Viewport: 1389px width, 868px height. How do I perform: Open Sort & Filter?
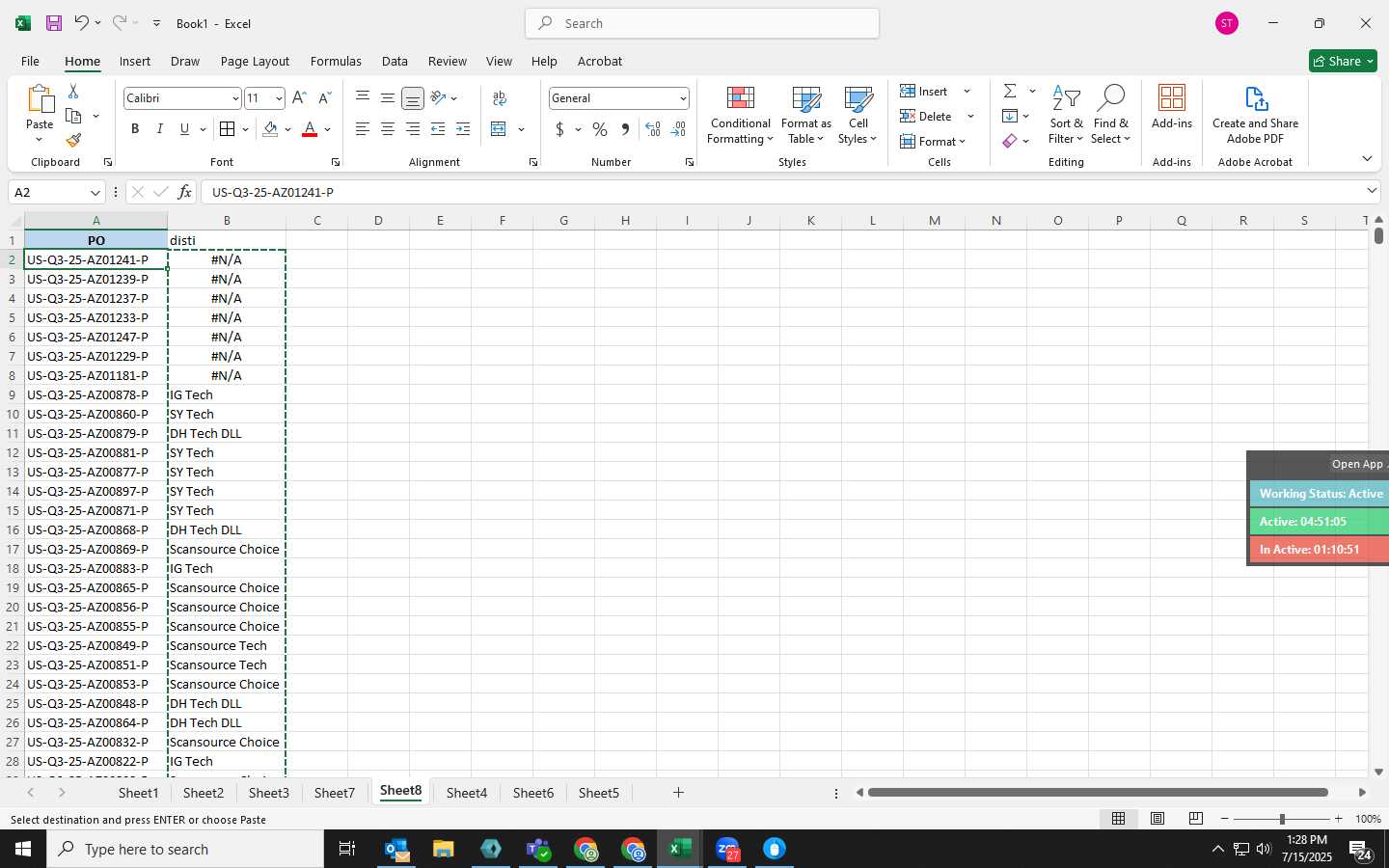pos(1066,115)
